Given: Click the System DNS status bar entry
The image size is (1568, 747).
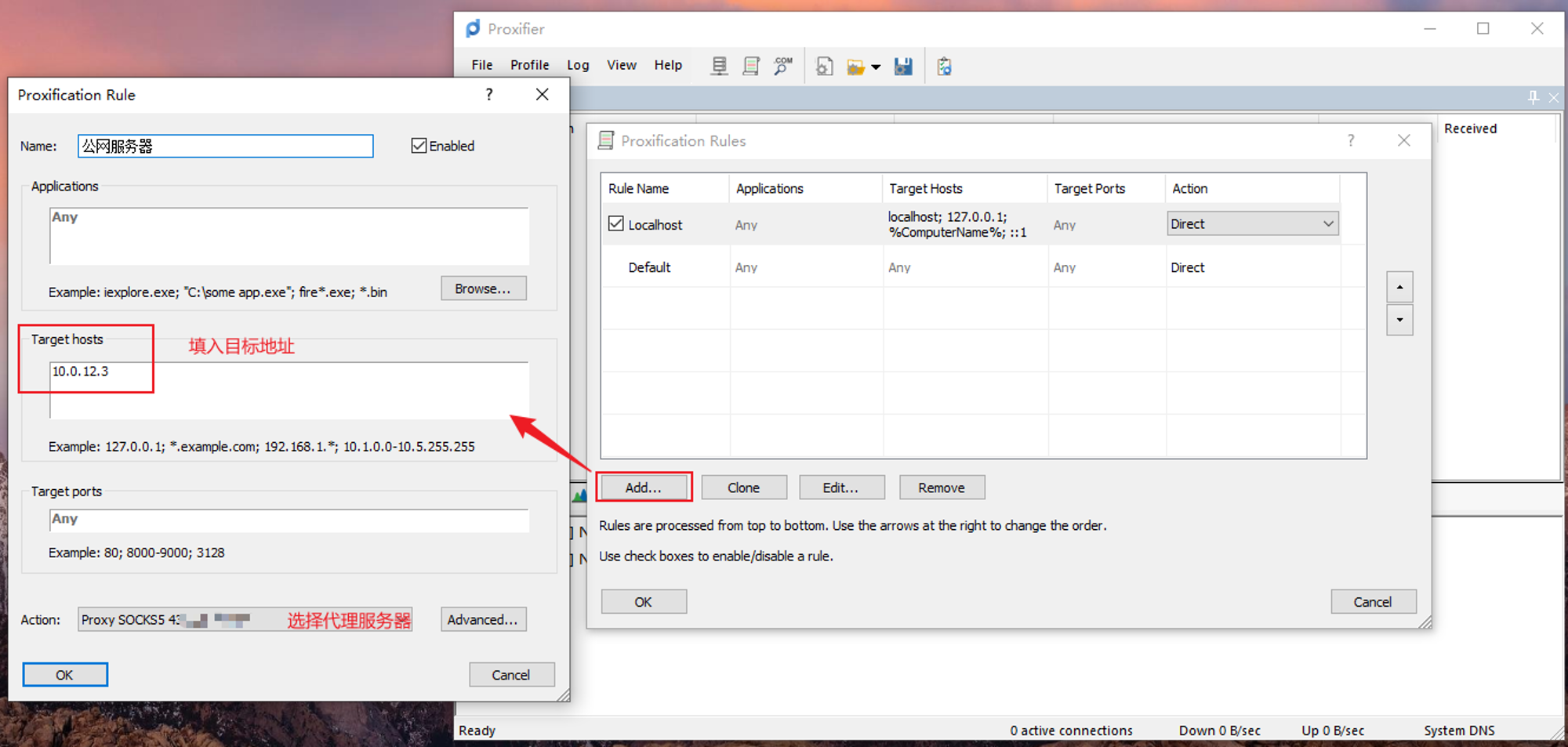Looking at the screenshot, I should (x=1459, y=731).
